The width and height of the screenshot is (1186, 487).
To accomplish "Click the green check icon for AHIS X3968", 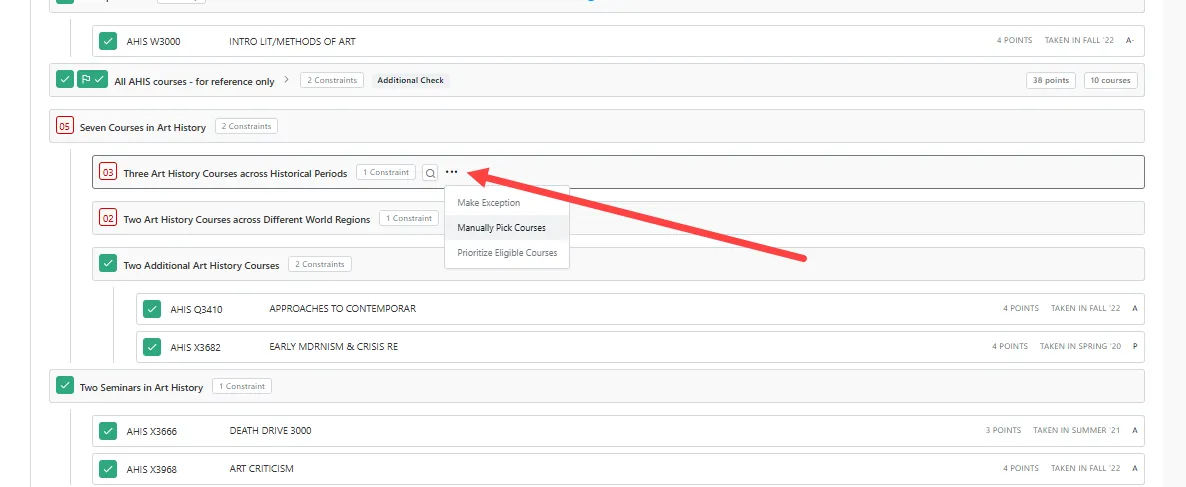I will (108, 468).
